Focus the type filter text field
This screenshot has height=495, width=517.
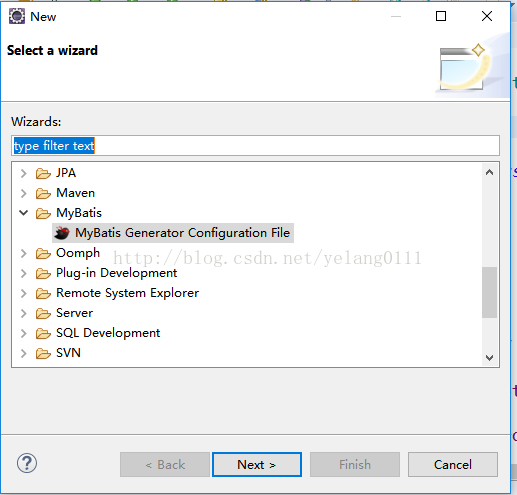[x=255, y=146]
